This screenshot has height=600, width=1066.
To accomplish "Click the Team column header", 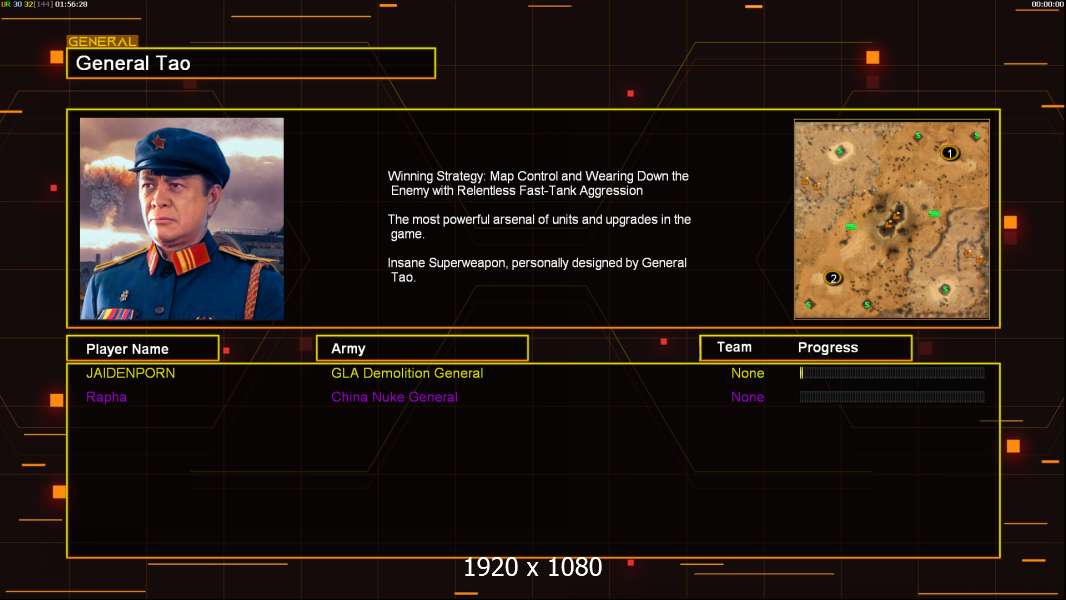I will [x=734, y=347].
